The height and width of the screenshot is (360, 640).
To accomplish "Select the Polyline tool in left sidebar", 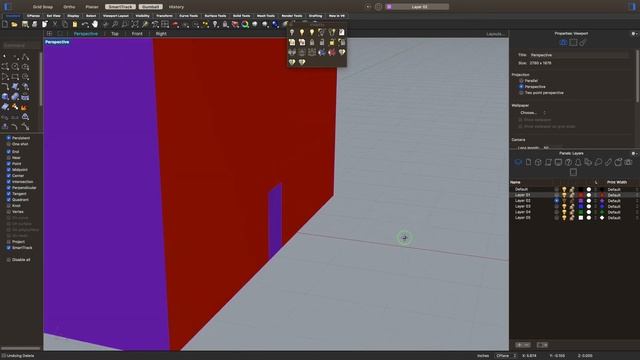I will click(25, 57).
